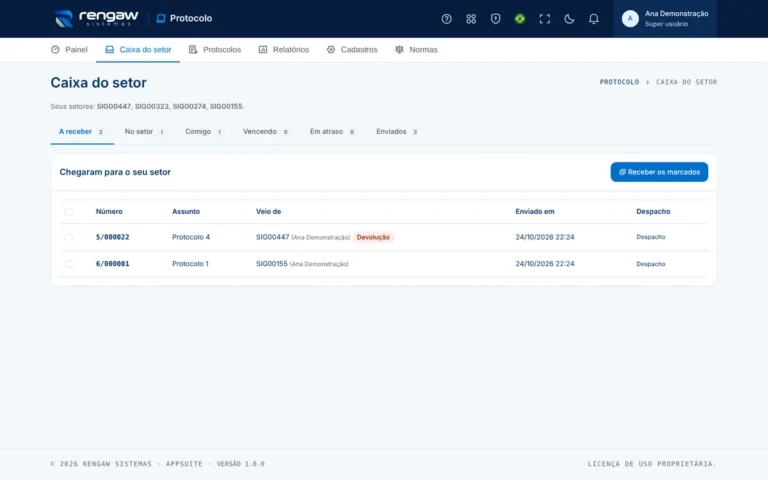The image size is (768, 480).
Task: Open Ana Demonstração user menu
Action: click(x=665, y=19)
